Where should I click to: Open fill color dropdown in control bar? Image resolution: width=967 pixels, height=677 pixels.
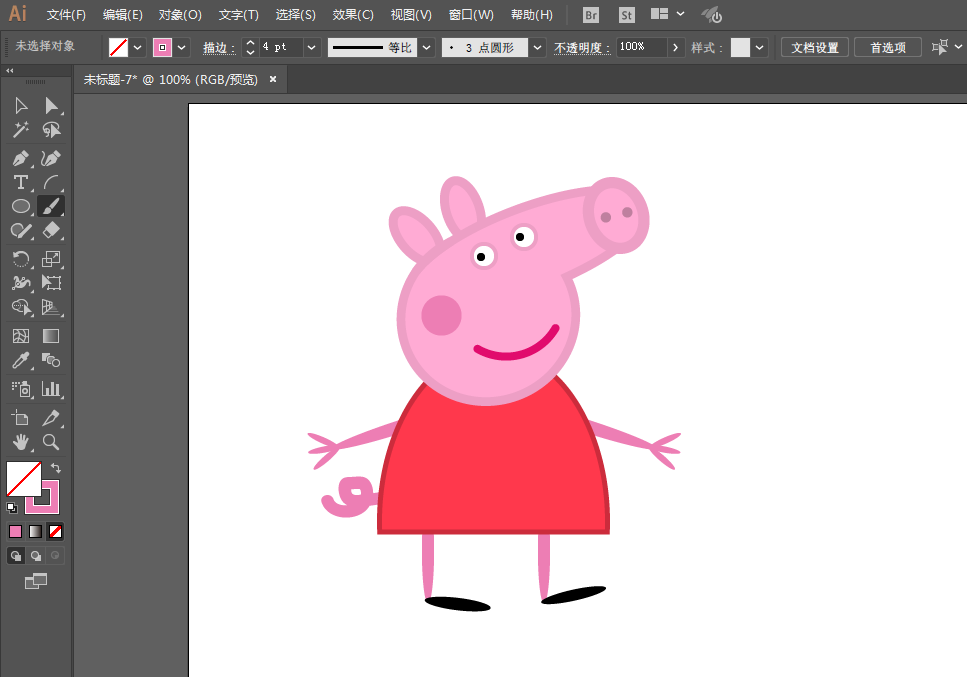coord(138,47)
